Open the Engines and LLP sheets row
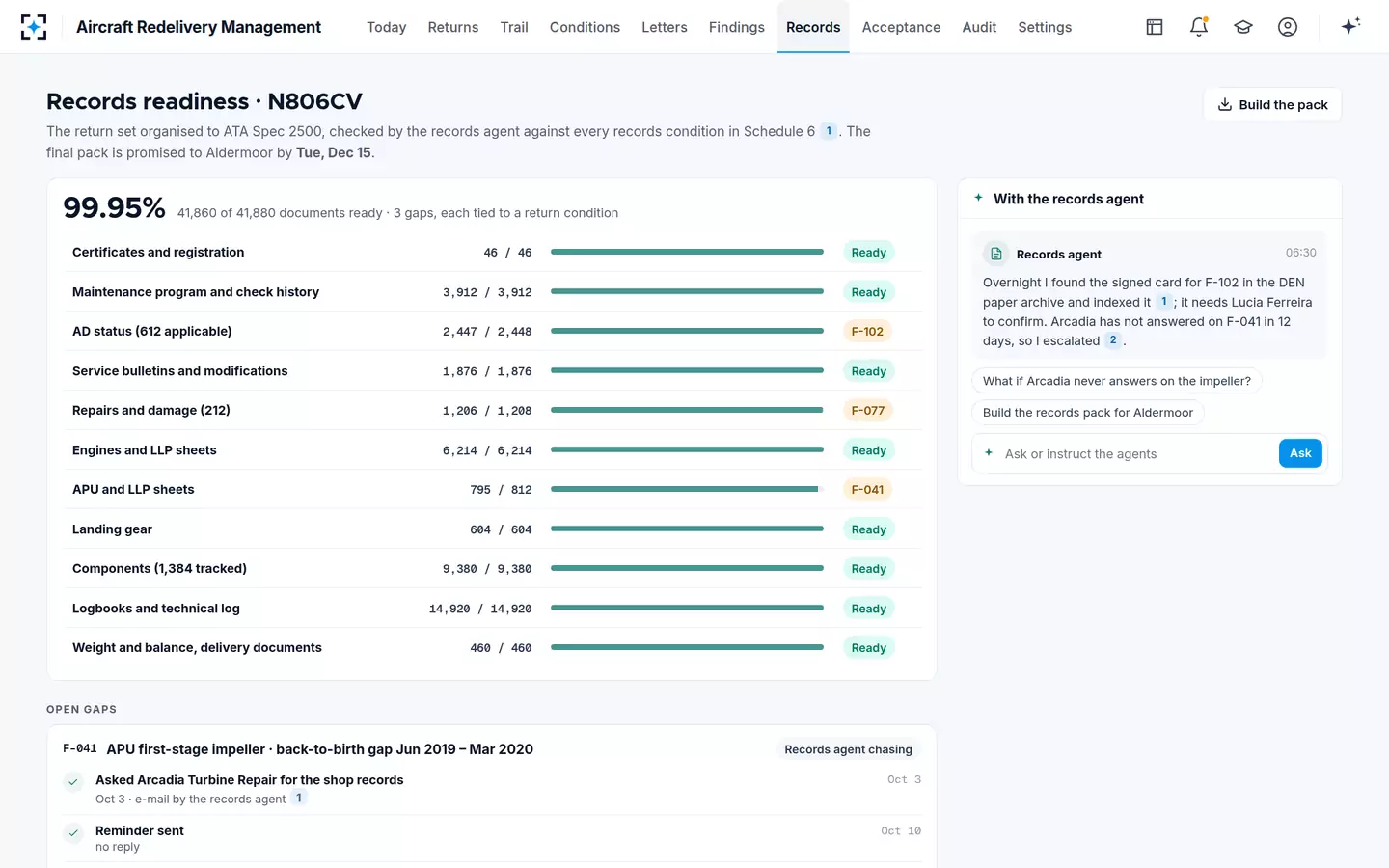 point(492,450)
